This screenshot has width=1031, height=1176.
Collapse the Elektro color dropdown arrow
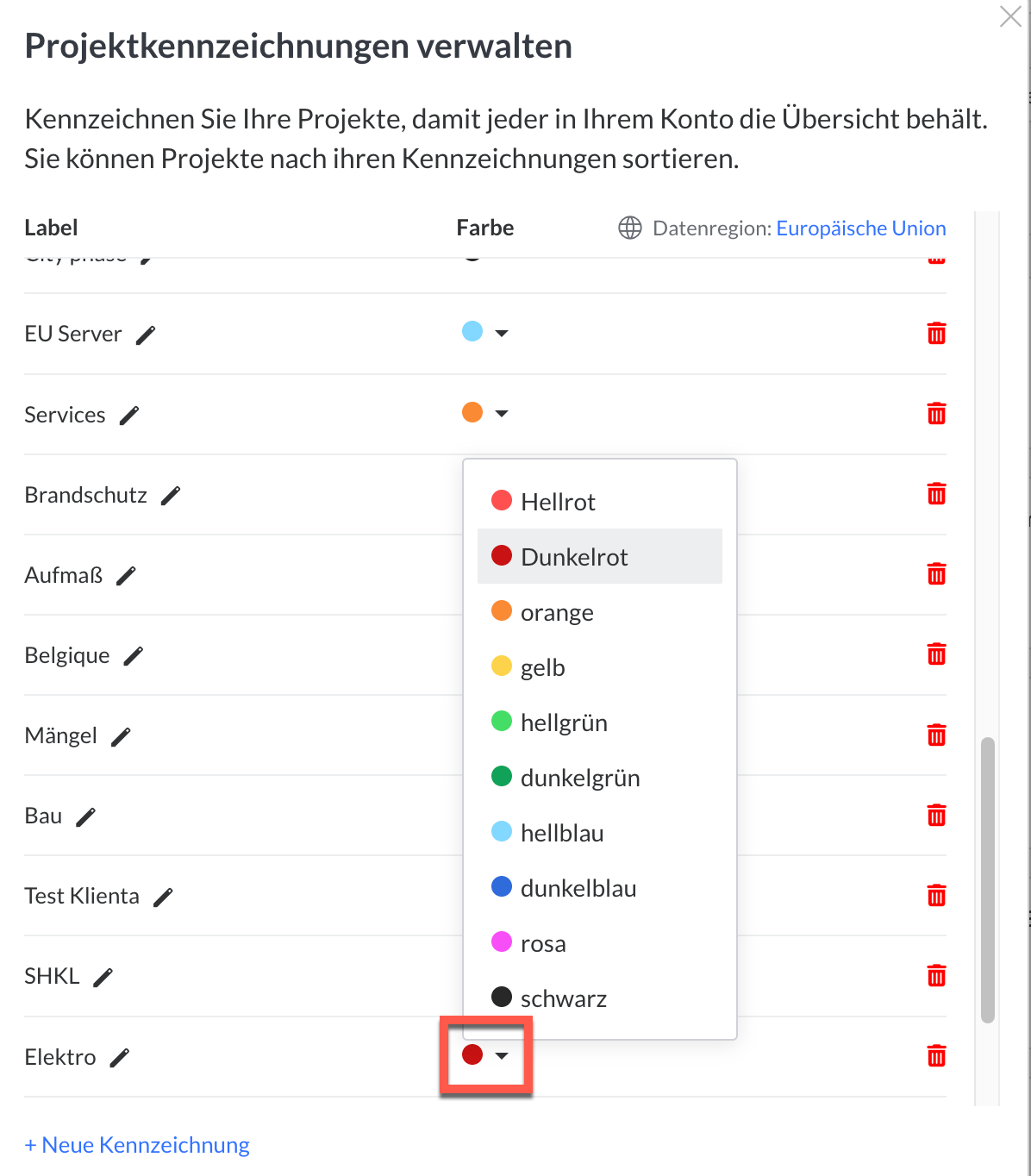point(502,1055)
